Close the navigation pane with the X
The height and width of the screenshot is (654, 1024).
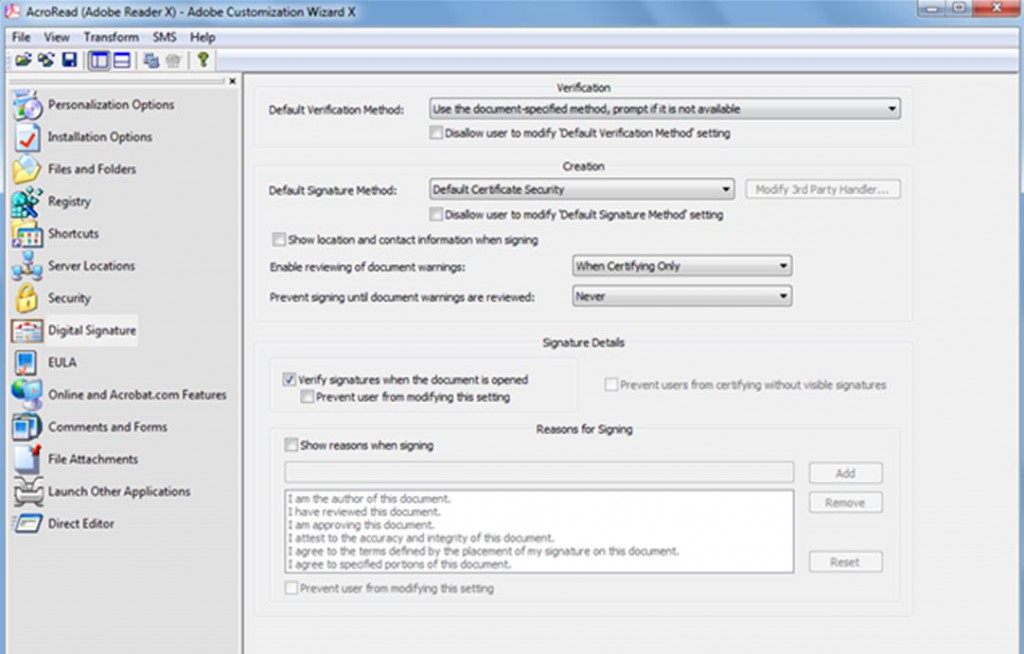[x=232, y=81]
